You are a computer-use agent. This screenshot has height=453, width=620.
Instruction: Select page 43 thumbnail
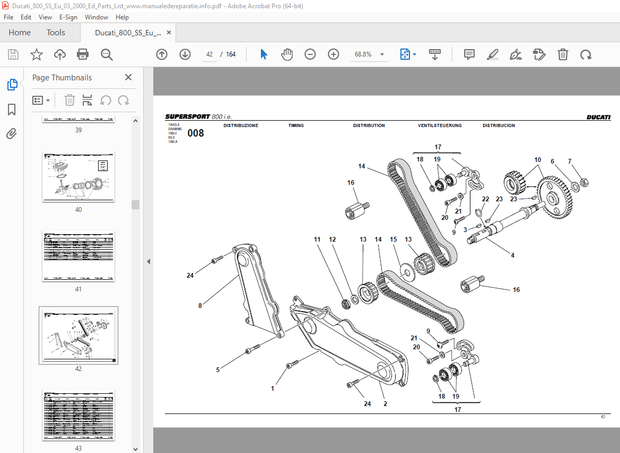click(78, 415)
